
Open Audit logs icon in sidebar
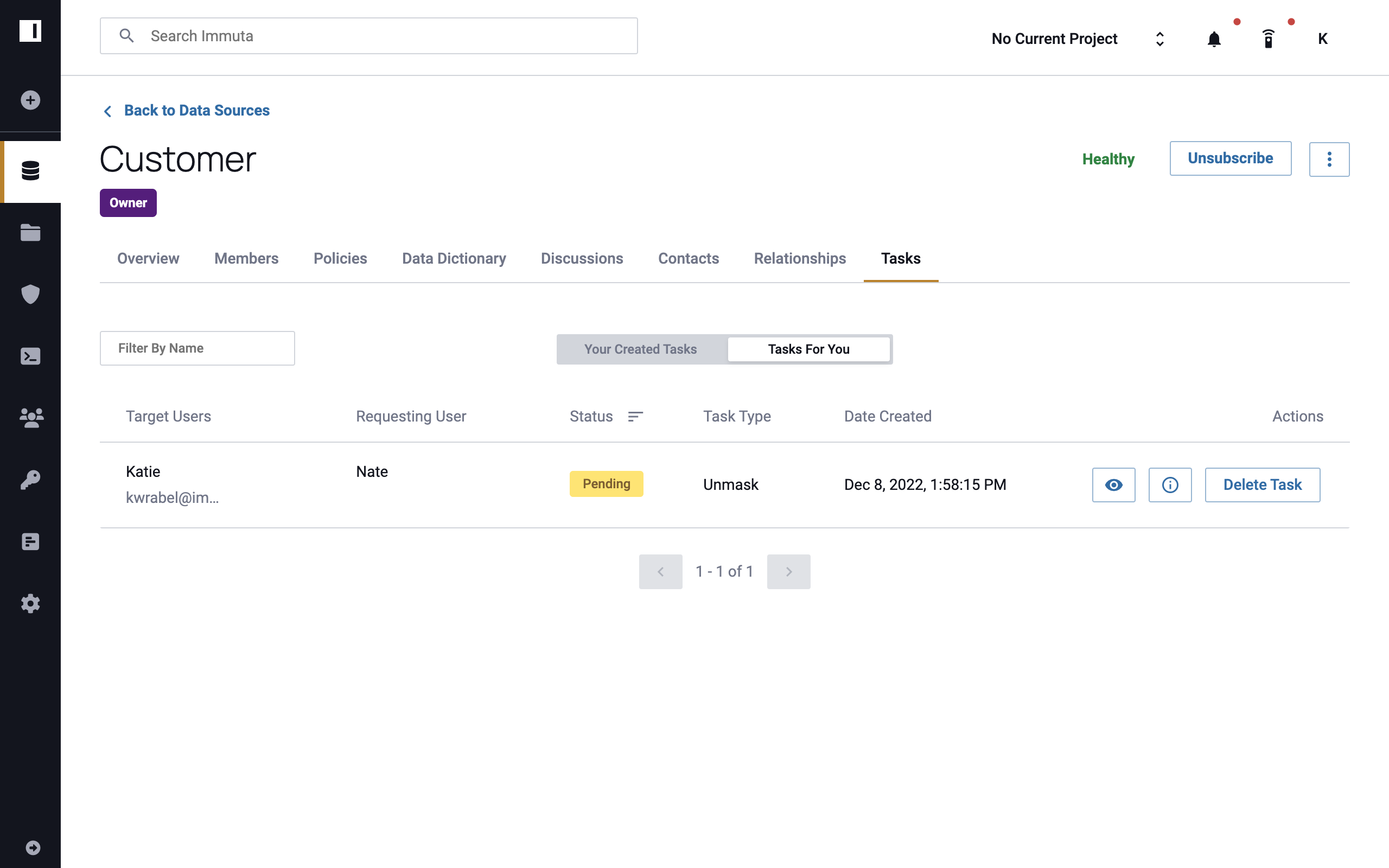click(30, 542)
